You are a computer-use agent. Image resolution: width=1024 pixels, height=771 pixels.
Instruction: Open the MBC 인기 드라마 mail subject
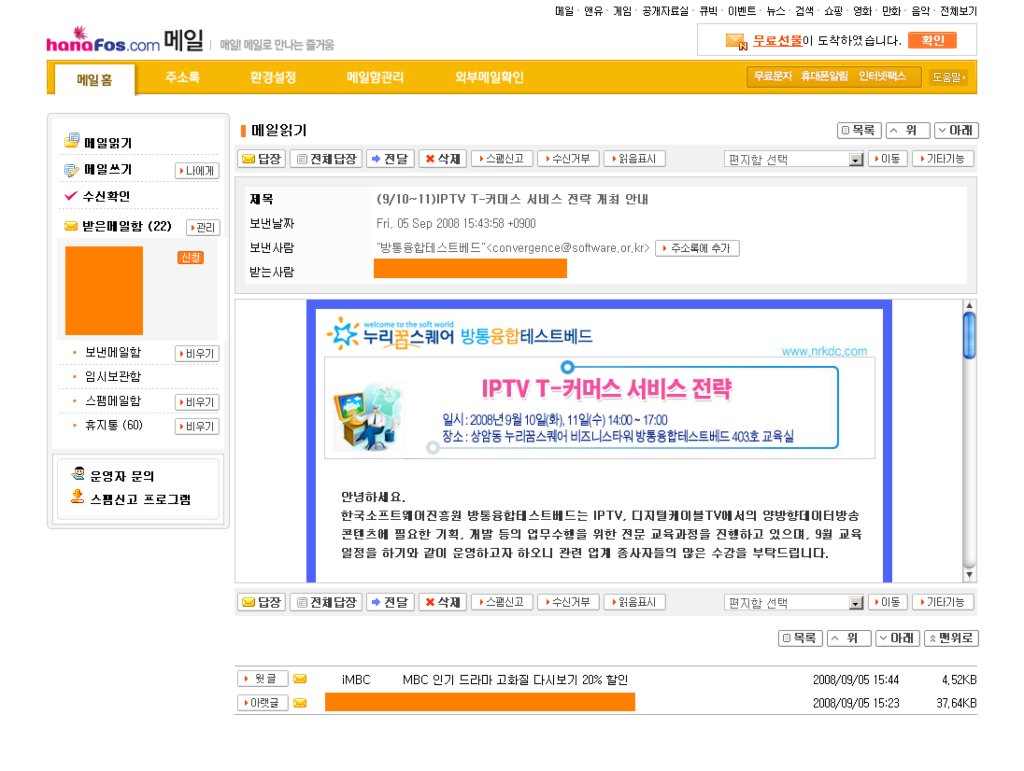point(515,680)
